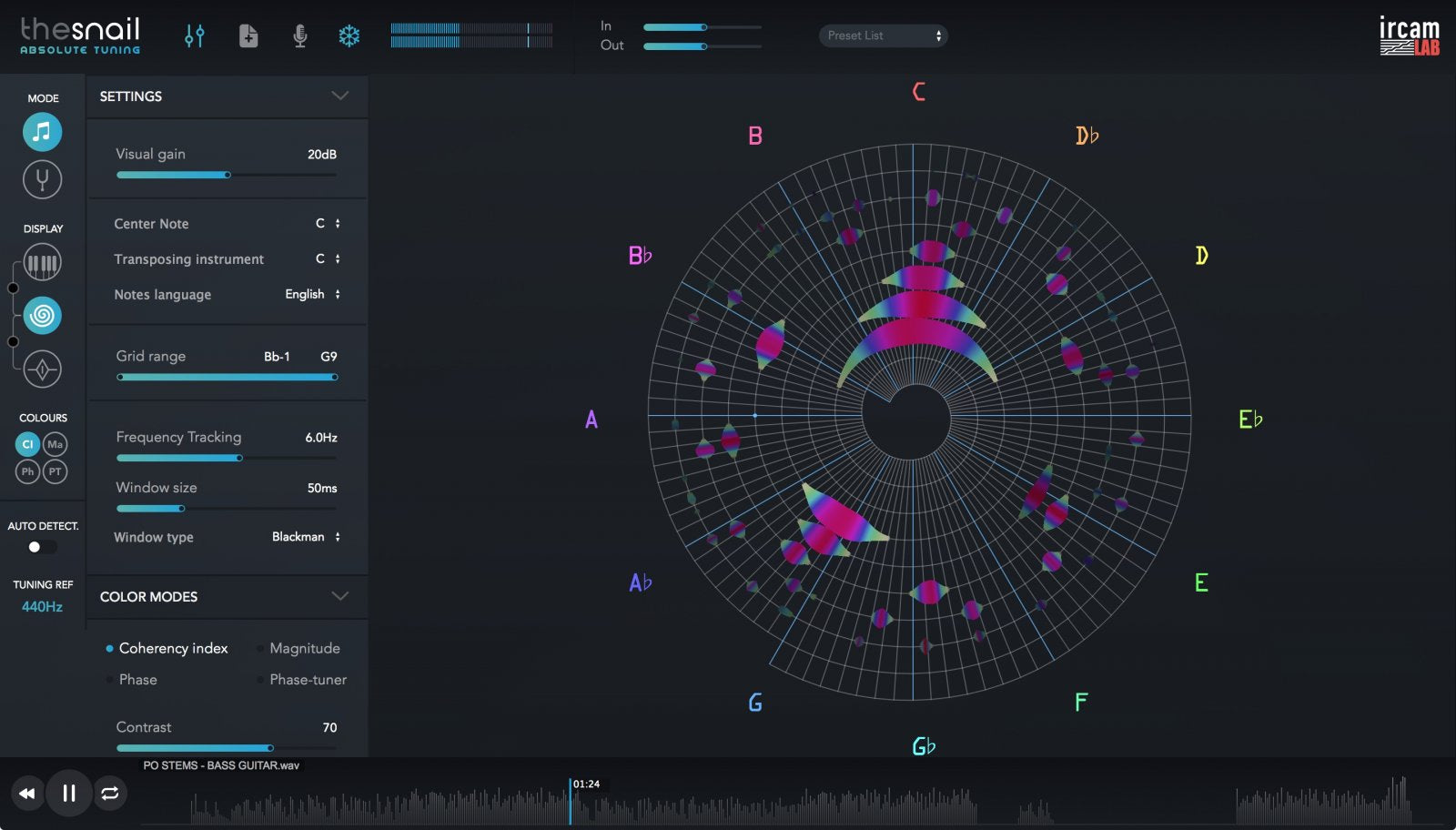Open the file input source icon
This screenshot has height=830, width=1456.
click(x=247, y=35)
